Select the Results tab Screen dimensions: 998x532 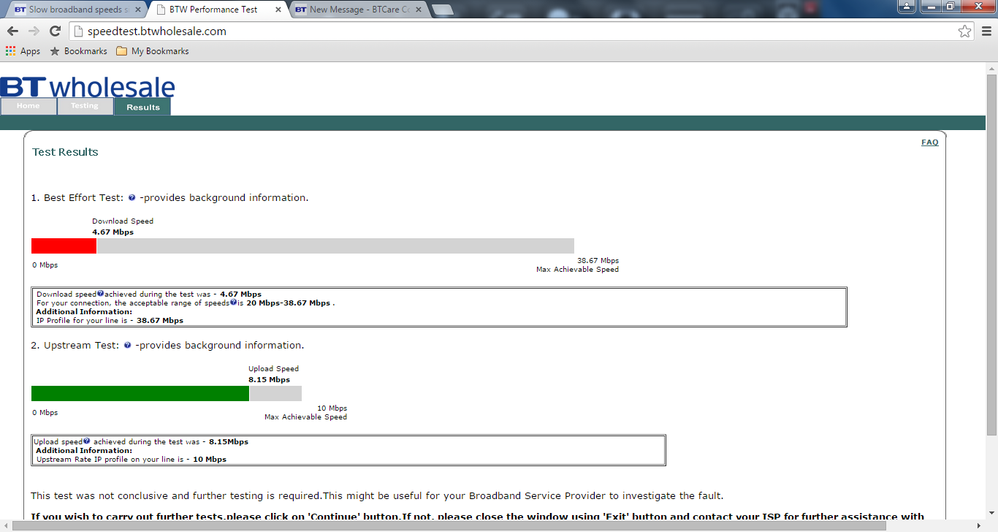(x=143, y=107)
